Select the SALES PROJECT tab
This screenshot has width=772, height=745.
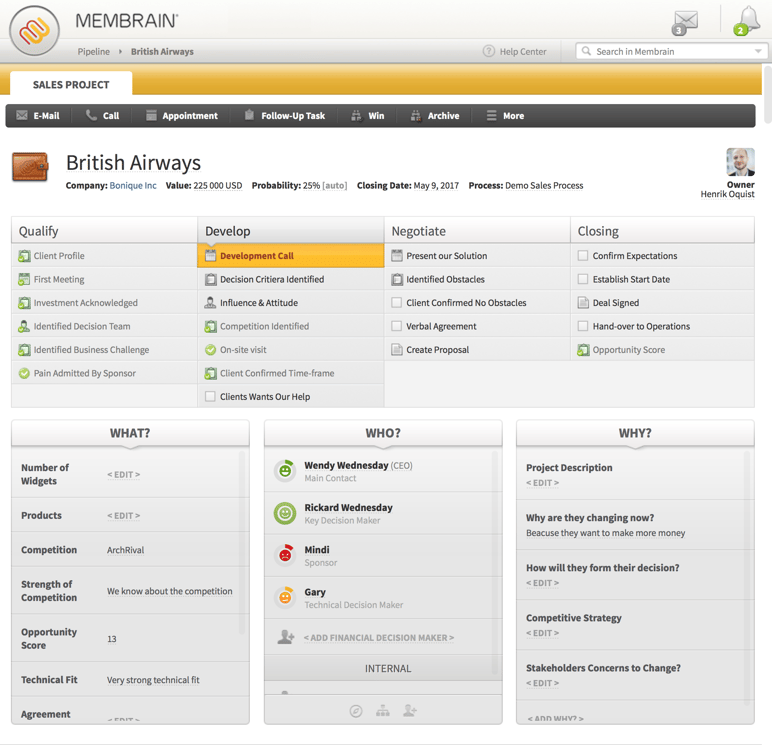pyautogui.click(x=71, y=84)
